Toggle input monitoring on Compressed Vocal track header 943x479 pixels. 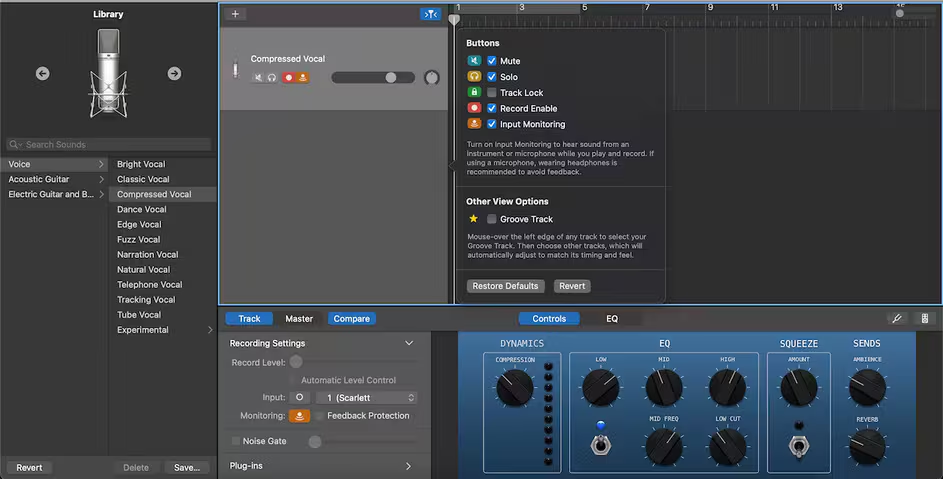(303, 78)
